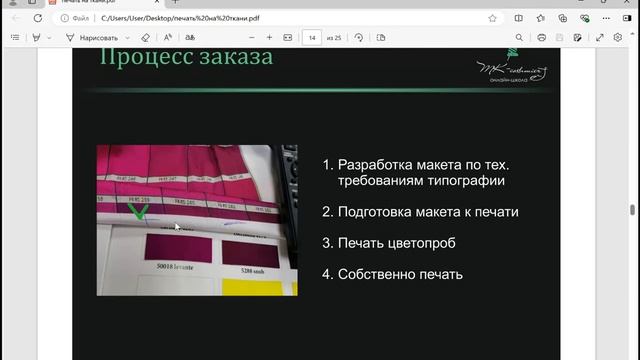Open browser collections
640x360 pixels.
pyautogui.click(x=563, y=18)
